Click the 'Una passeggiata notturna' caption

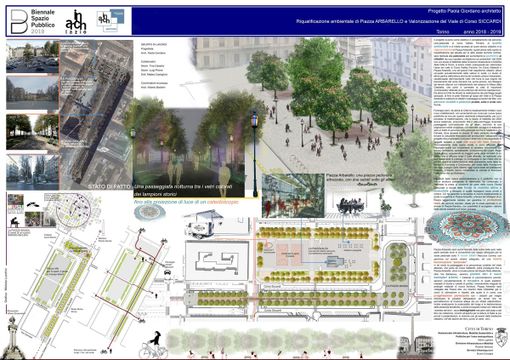(183, 187)
